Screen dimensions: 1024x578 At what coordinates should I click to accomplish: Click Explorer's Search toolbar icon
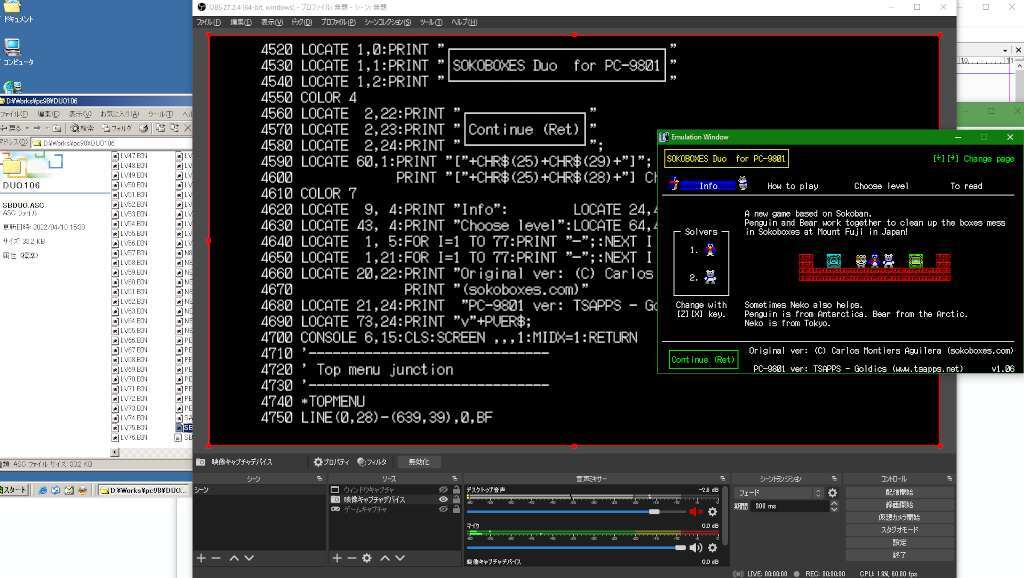pos(82,128)
